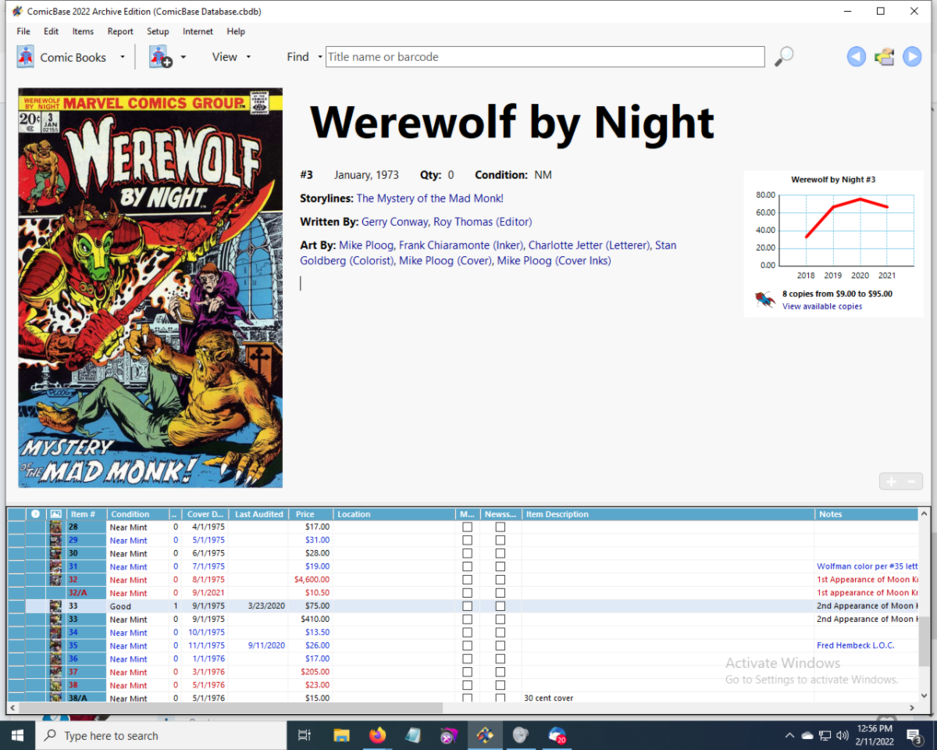
Task: Open the View dropdown
Action: point(231,57)
